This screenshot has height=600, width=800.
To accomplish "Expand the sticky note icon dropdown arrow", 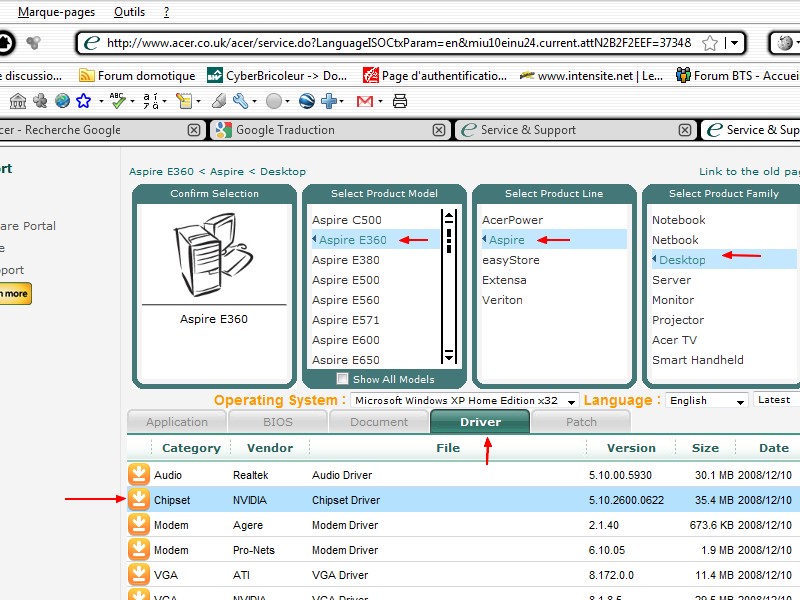I will (x=198, y=102).
